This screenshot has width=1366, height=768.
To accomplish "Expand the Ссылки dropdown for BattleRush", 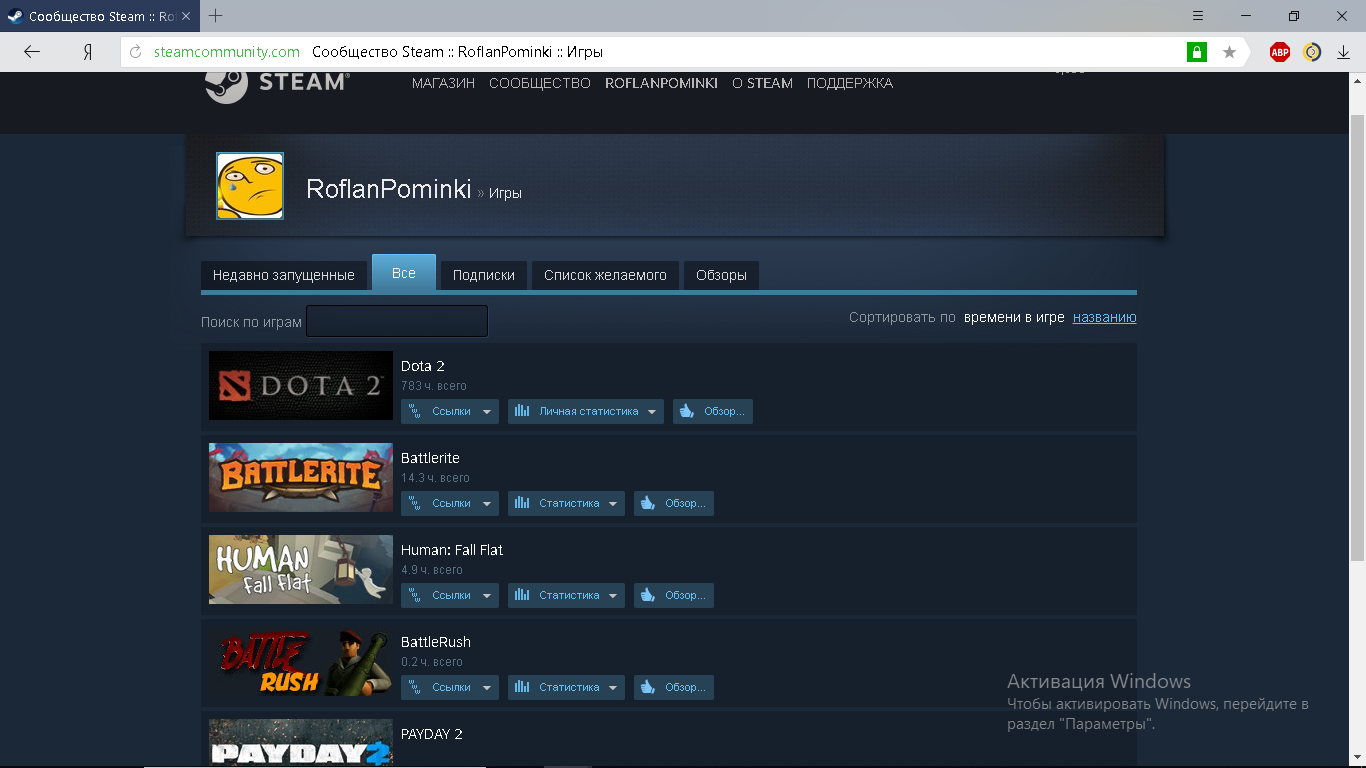I will tap(450, 687).
